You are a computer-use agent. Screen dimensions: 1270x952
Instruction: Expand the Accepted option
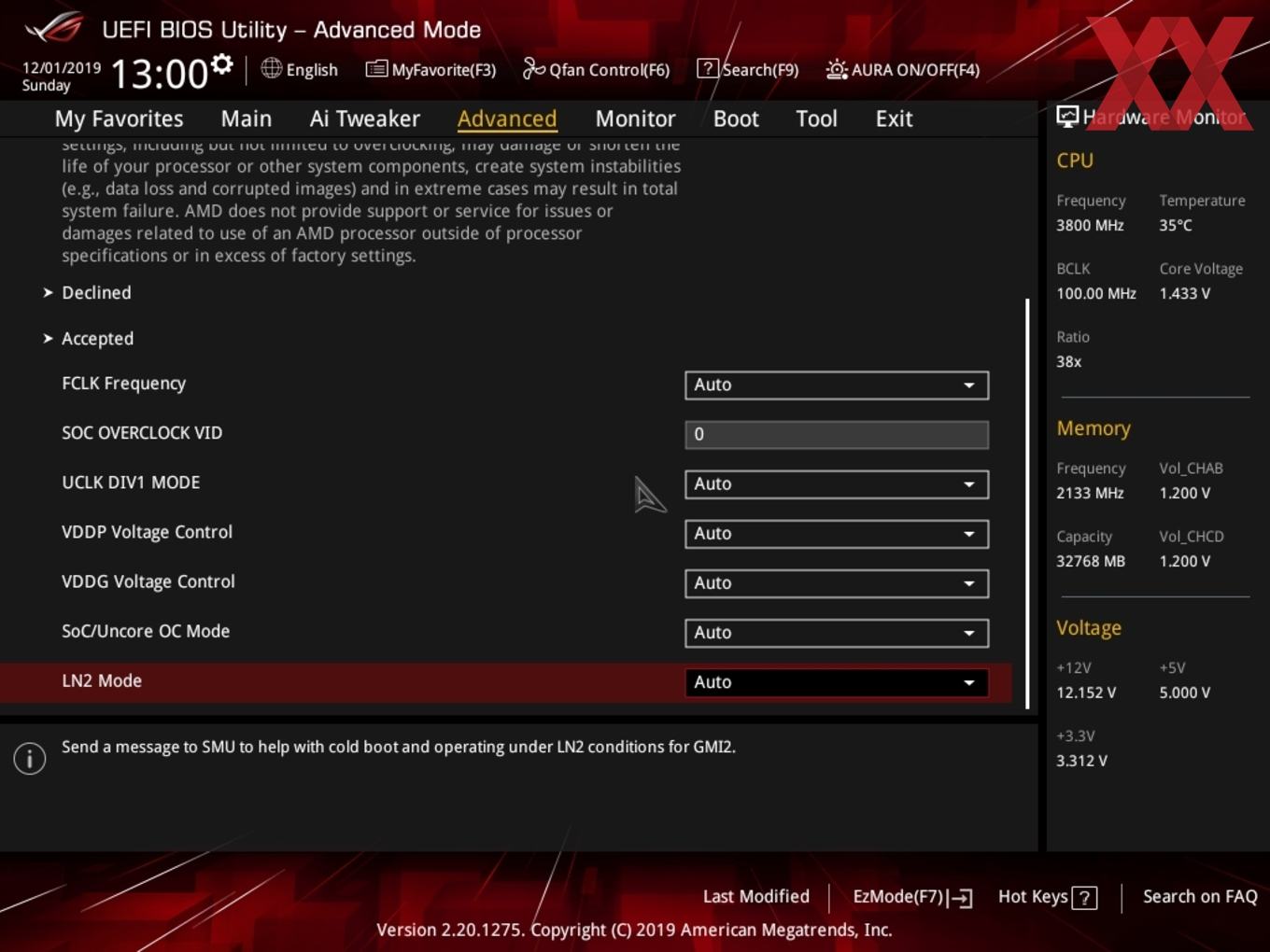(97, 338)
